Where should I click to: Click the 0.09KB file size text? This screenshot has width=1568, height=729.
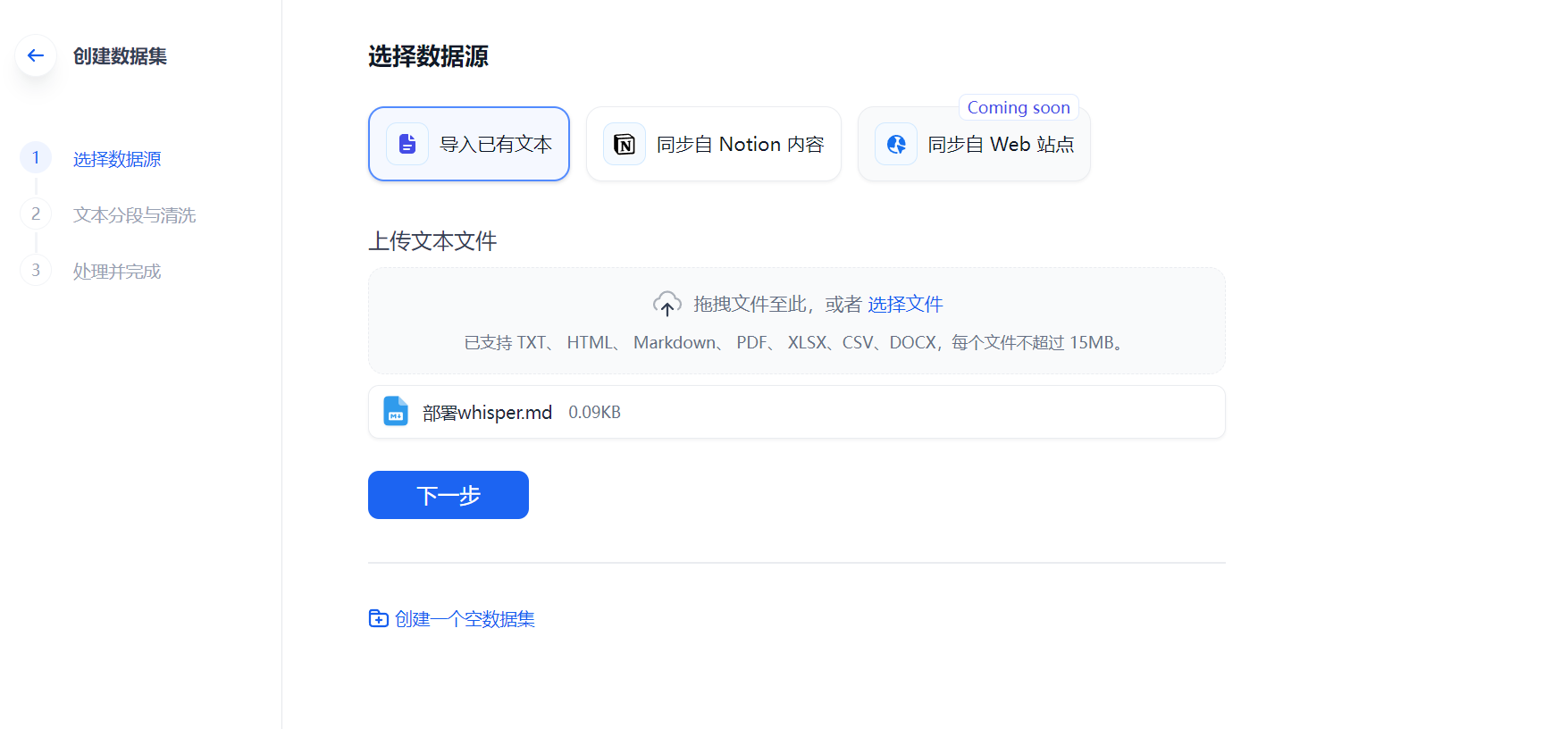point(594,412)
